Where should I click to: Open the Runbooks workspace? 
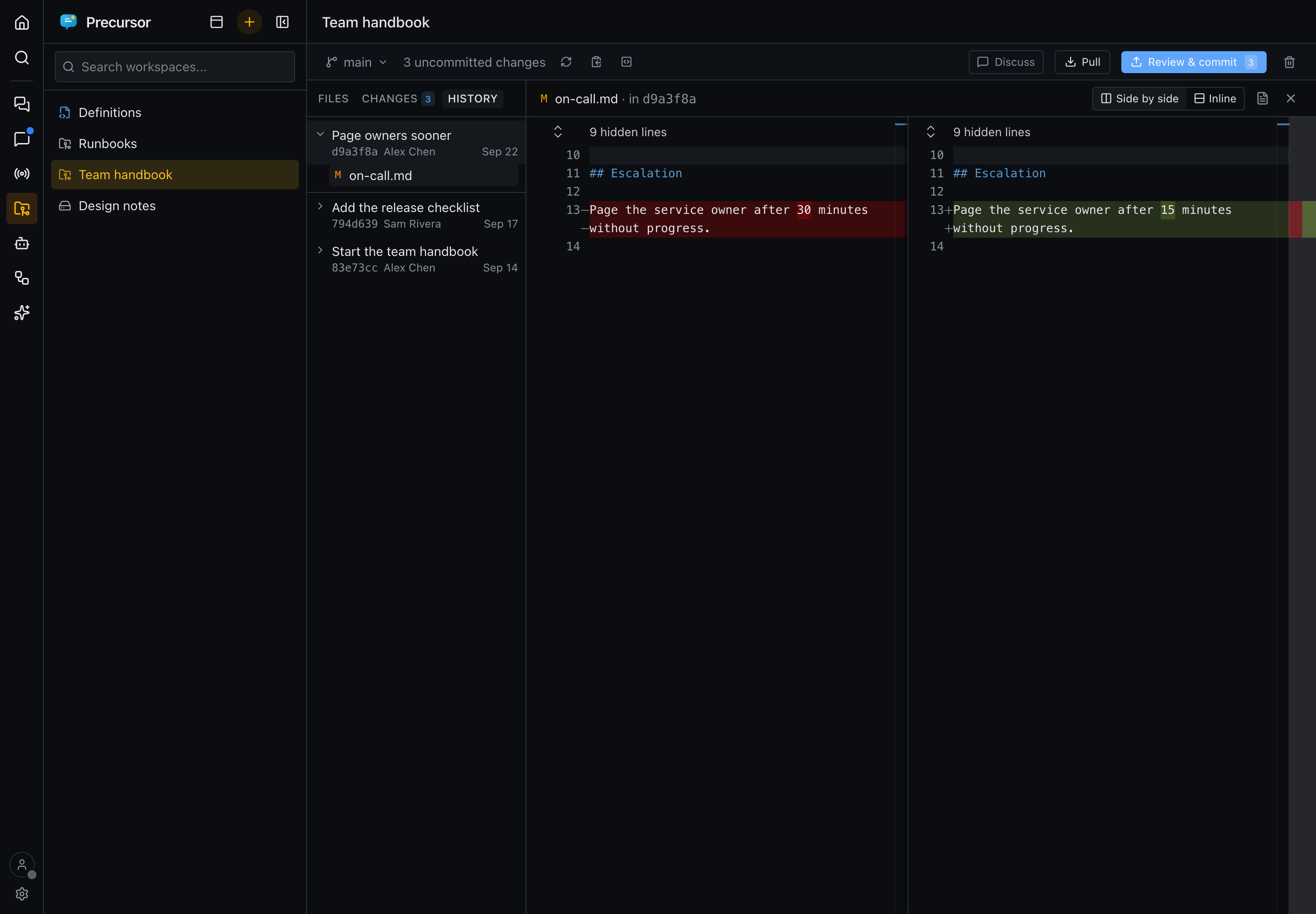coord(175,143)
